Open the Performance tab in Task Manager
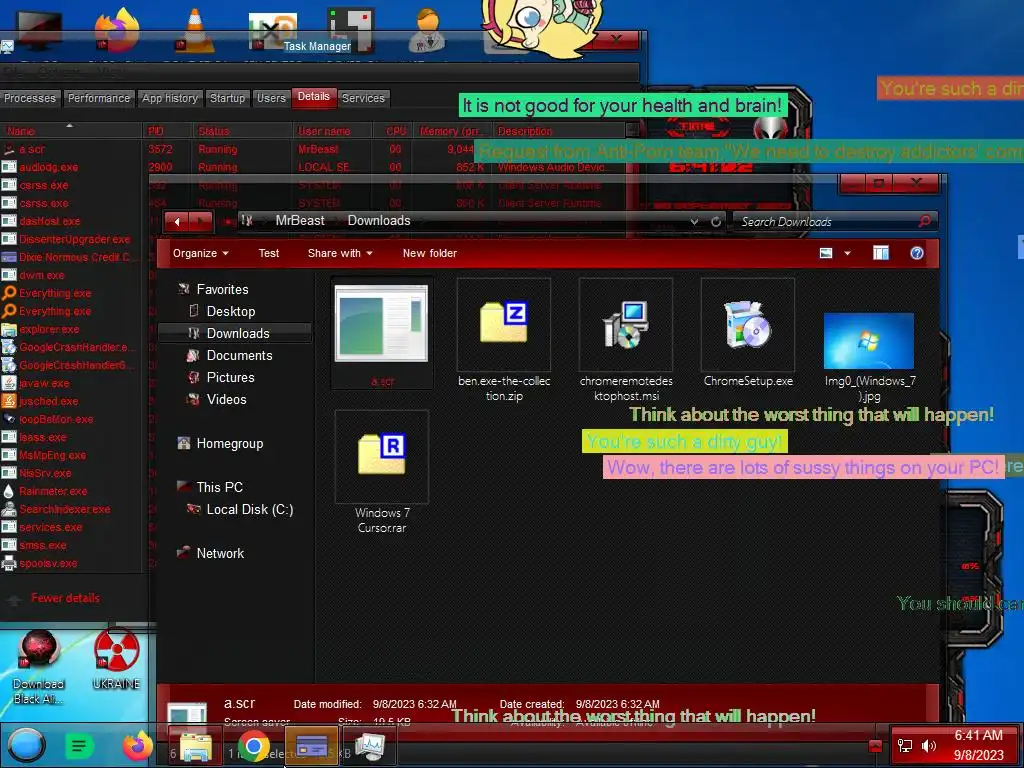This screenshot has height=768, width=1024. coord(99,98)
